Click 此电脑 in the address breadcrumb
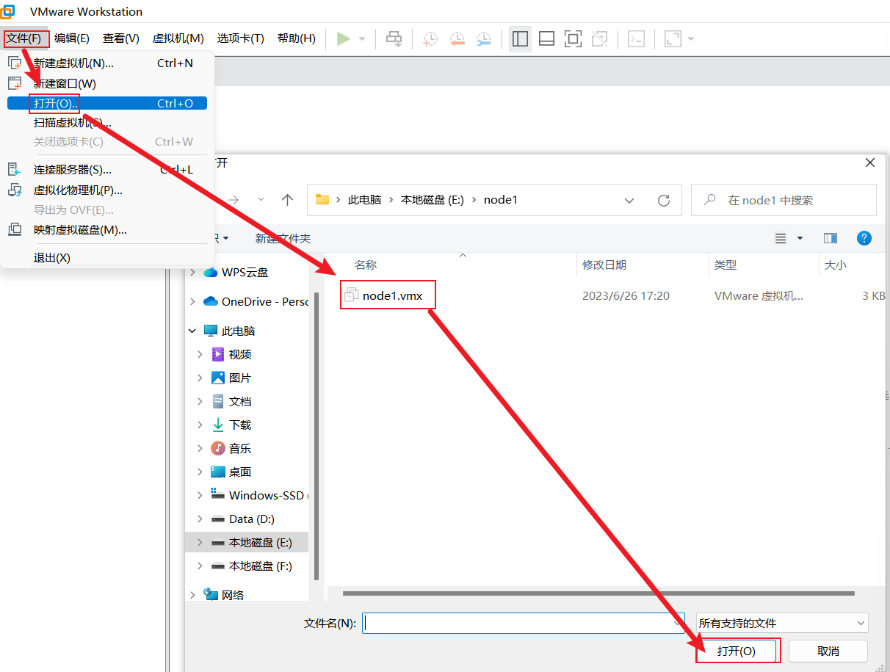 point(364,200)
